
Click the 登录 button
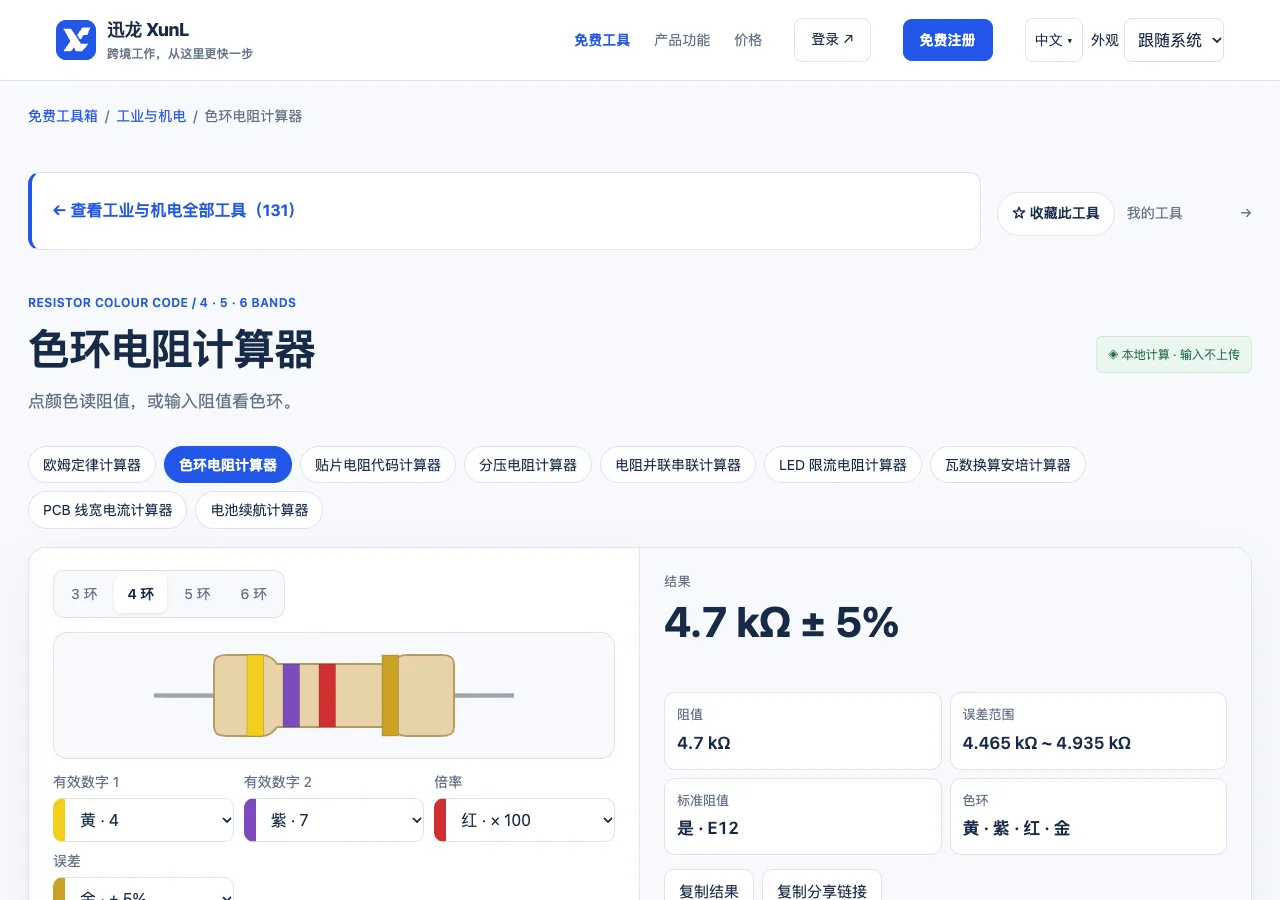pos(832,40)
